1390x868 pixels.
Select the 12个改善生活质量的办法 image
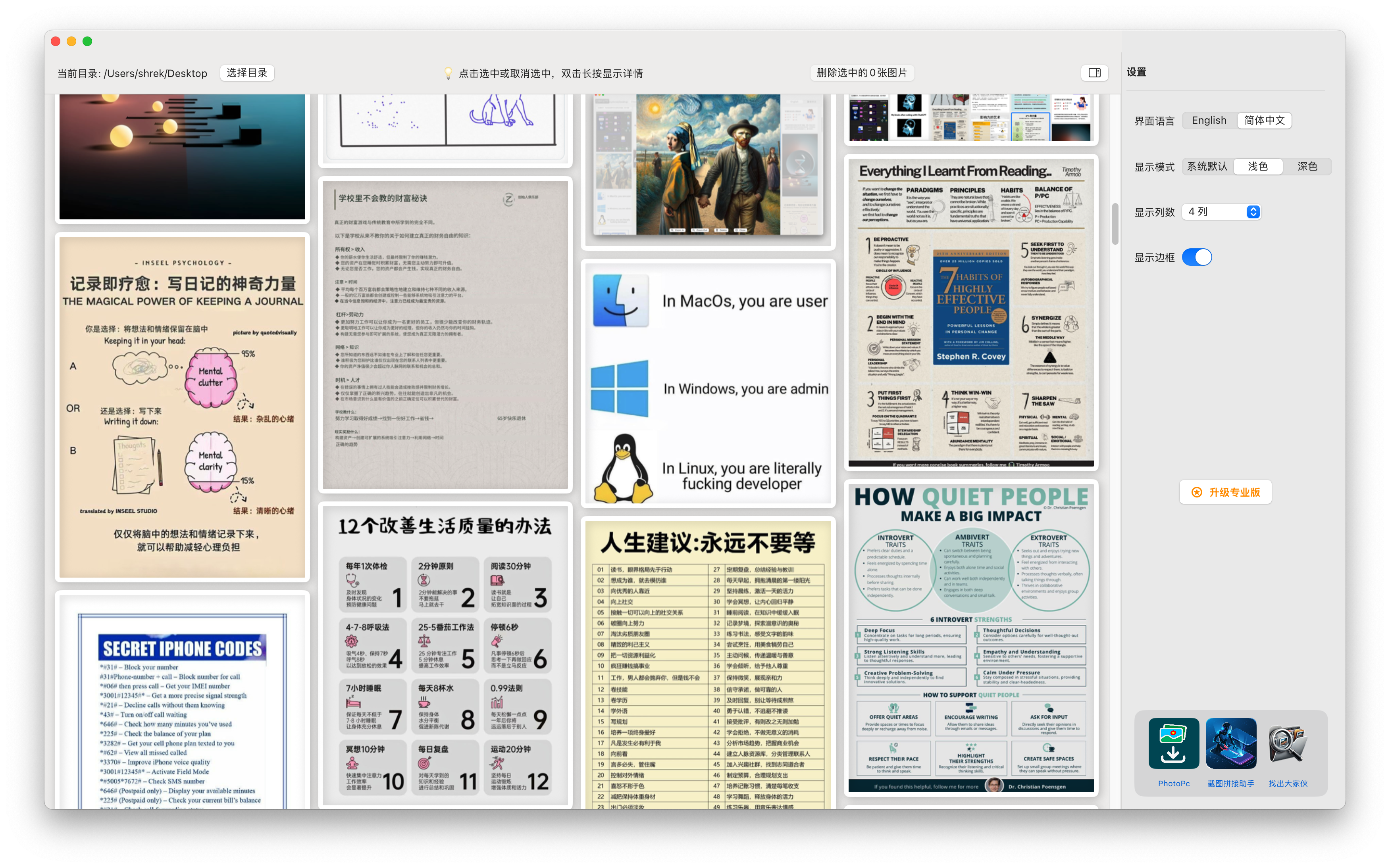445,656
